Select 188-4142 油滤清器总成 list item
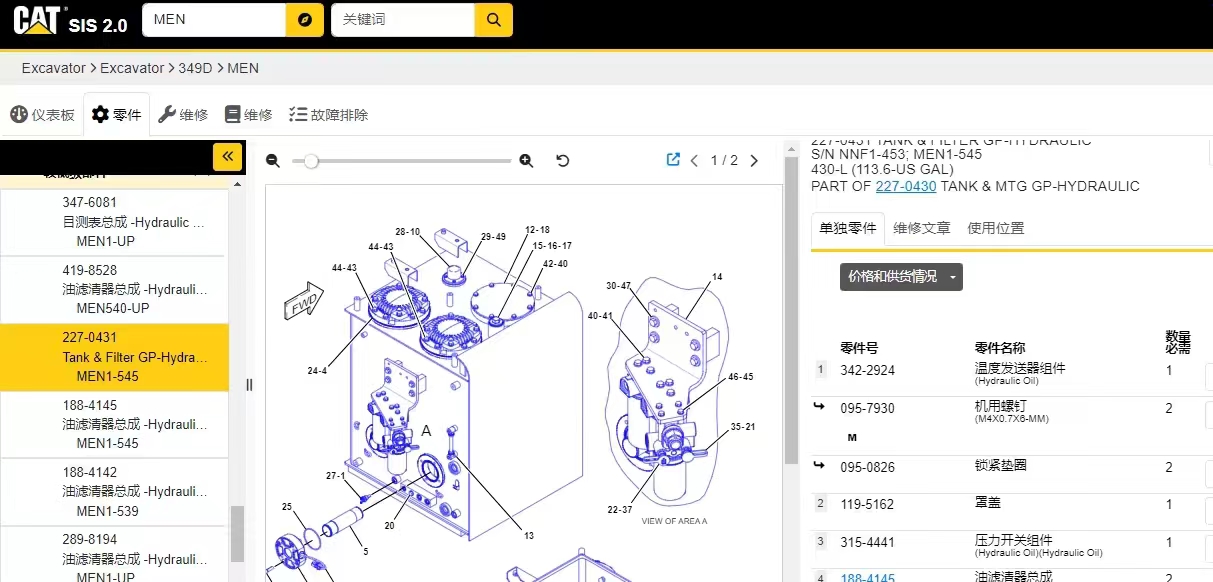Viewport: 1213px width, 582px height. pyautogui.click(x=114, y=492)
